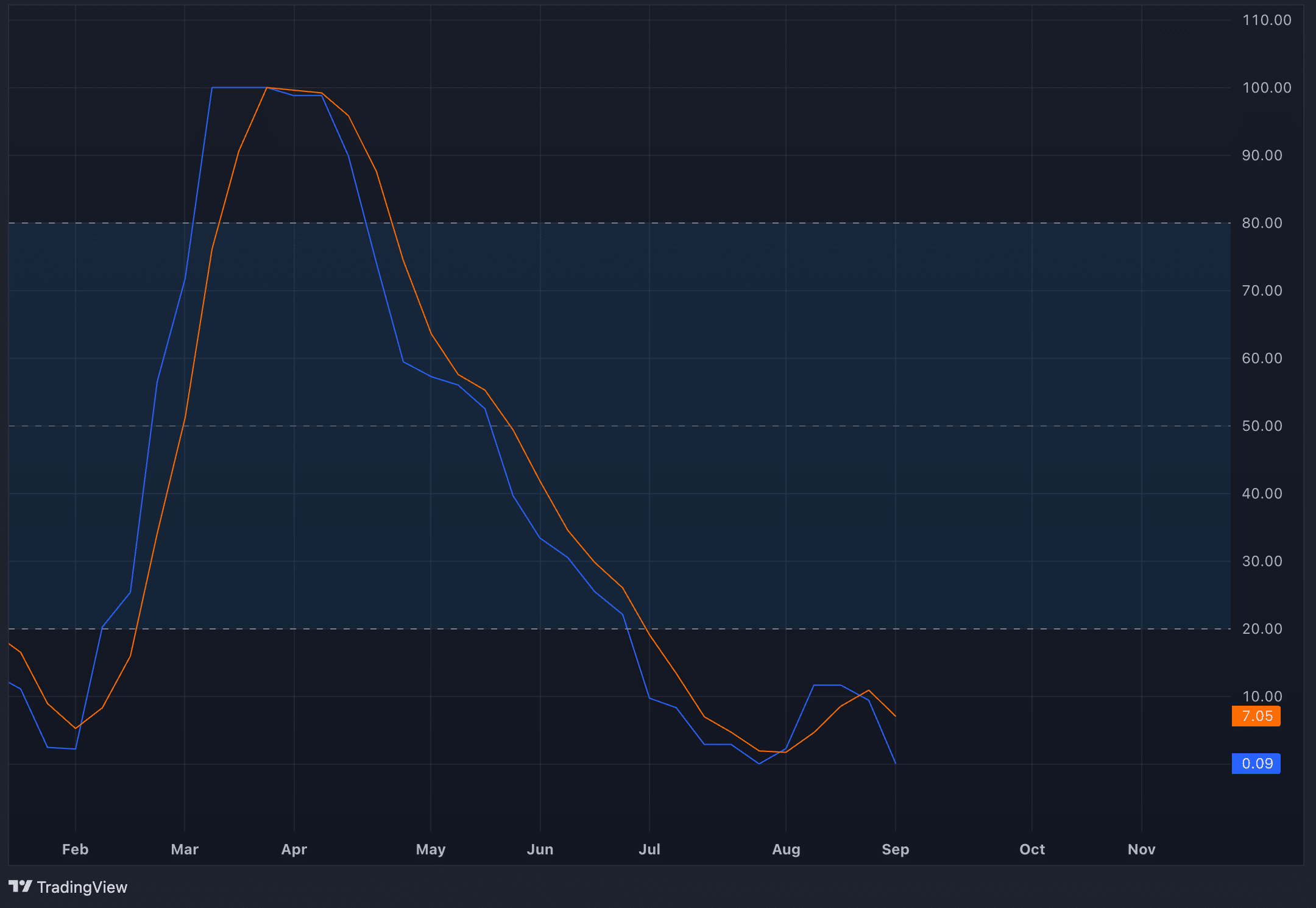Click the 100.00 price axis label

1267,88
